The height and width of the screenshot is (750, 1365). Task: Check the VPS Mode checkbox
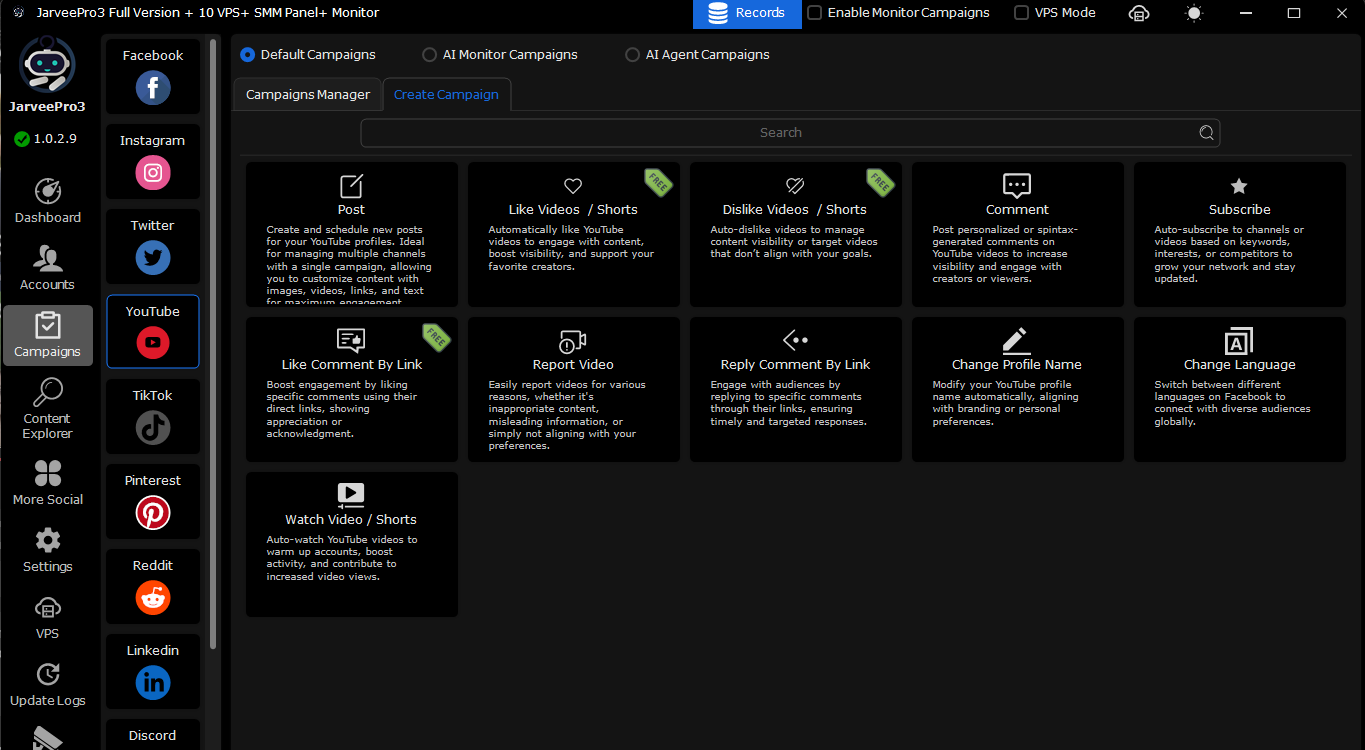pos(1021,13)
